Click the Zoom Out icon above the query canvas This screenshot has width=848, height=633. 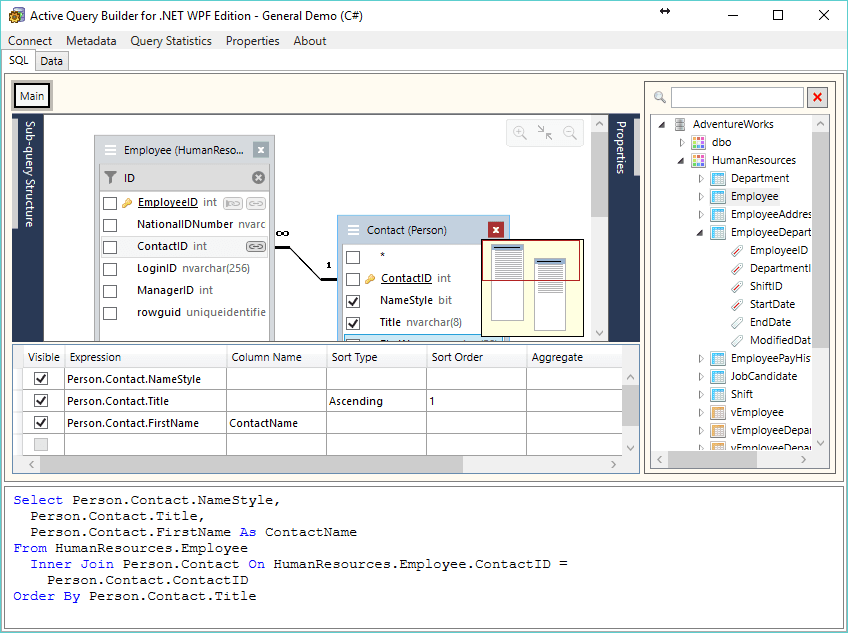click(568, 132)
